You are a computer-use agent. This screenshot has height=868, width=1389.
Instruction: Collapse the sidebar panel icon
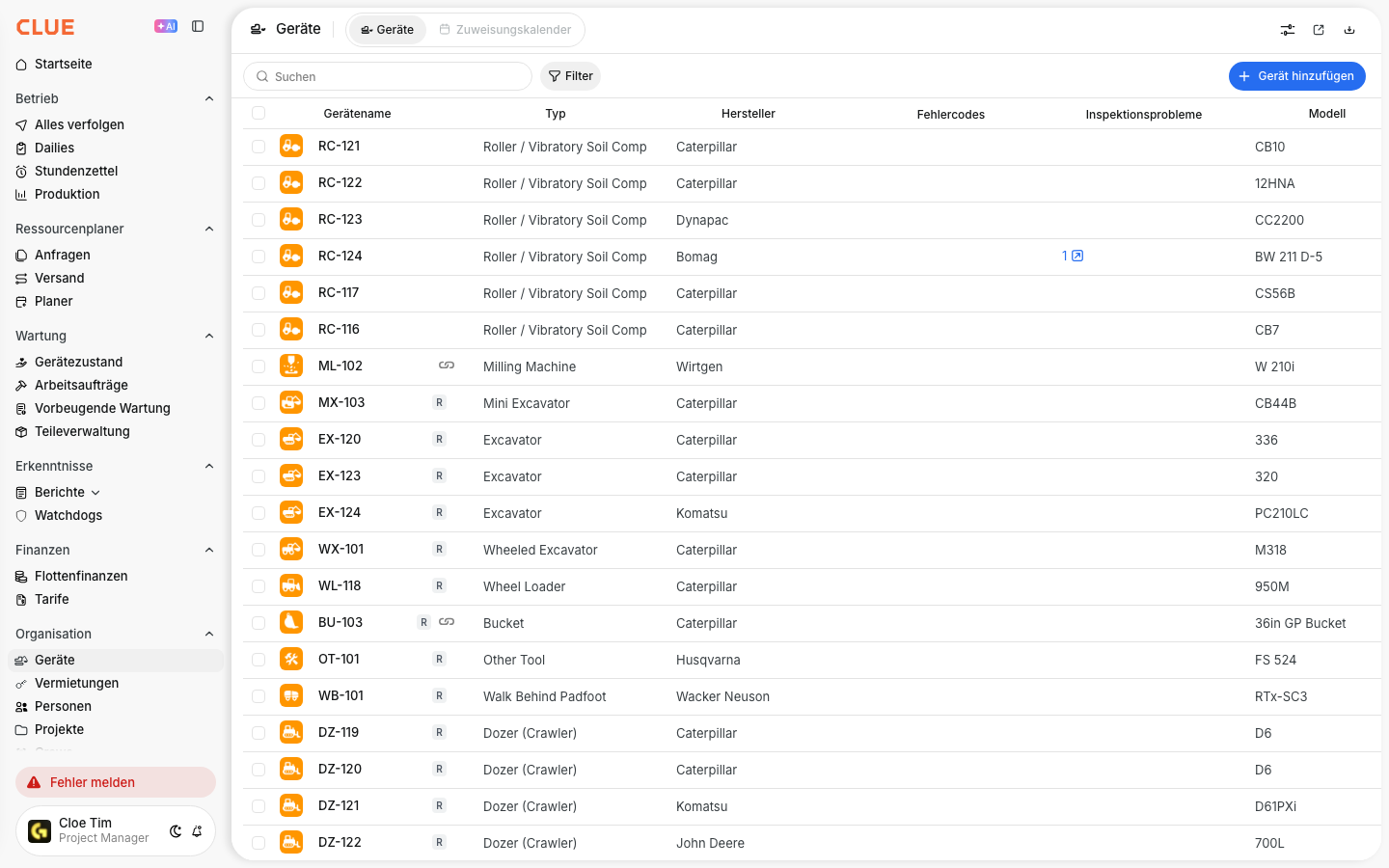(198, 27)
